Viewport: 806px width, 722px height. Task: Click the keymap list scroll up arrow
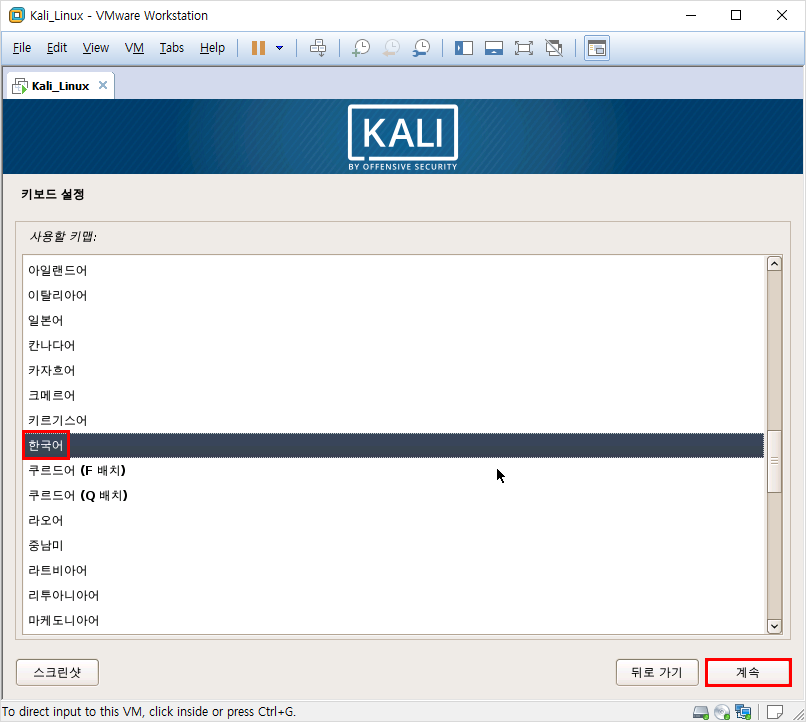tap(774, 264)
